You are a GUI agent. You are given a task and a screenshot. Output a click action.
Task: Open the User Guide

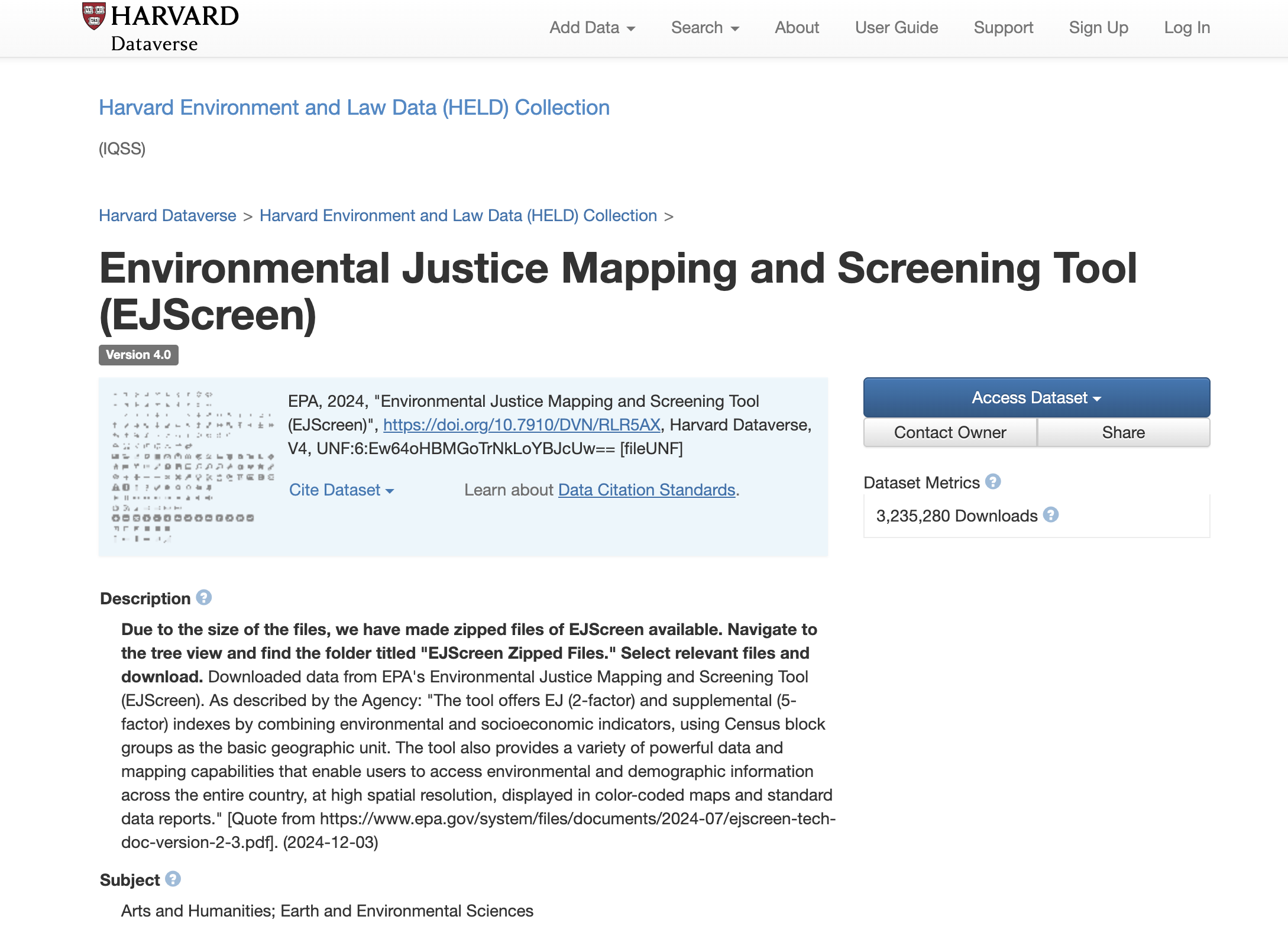(897, 28)
